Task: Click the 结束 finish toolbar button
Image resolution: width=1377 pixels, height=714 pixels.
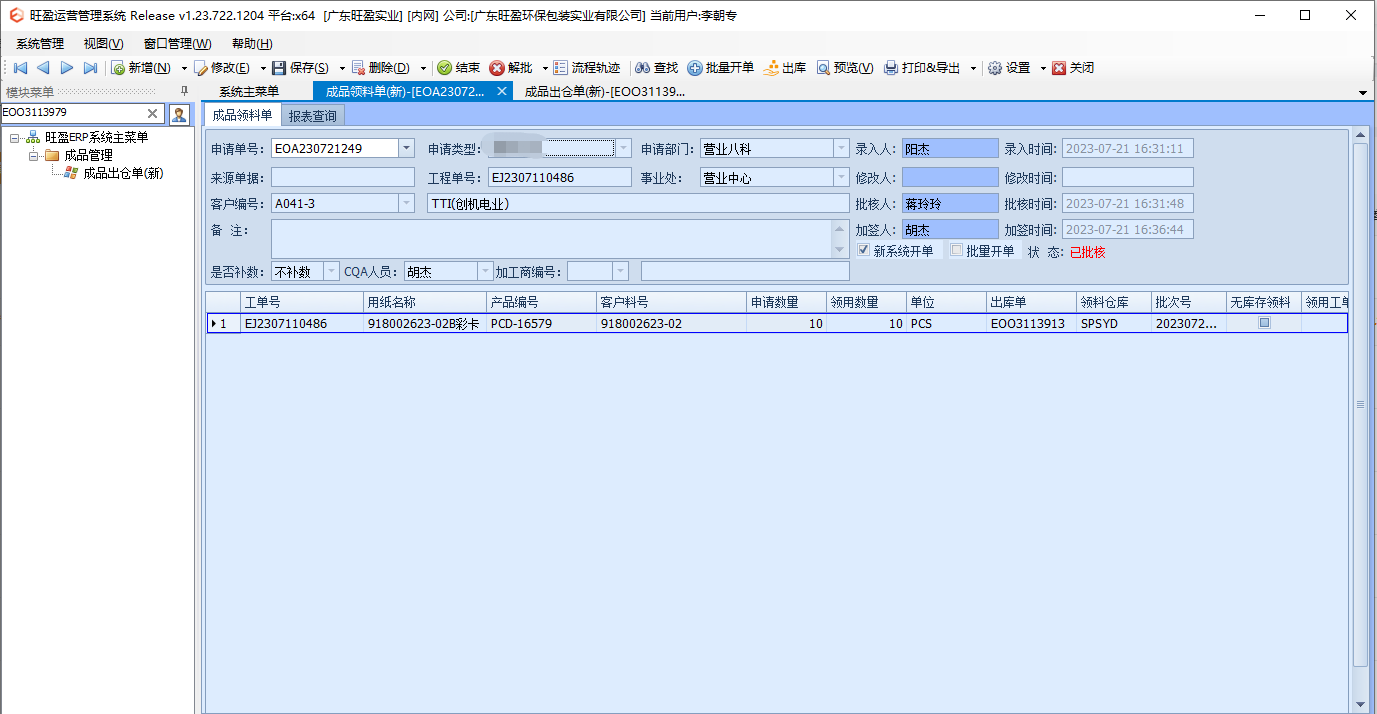Action: click(x=459, y=68)
